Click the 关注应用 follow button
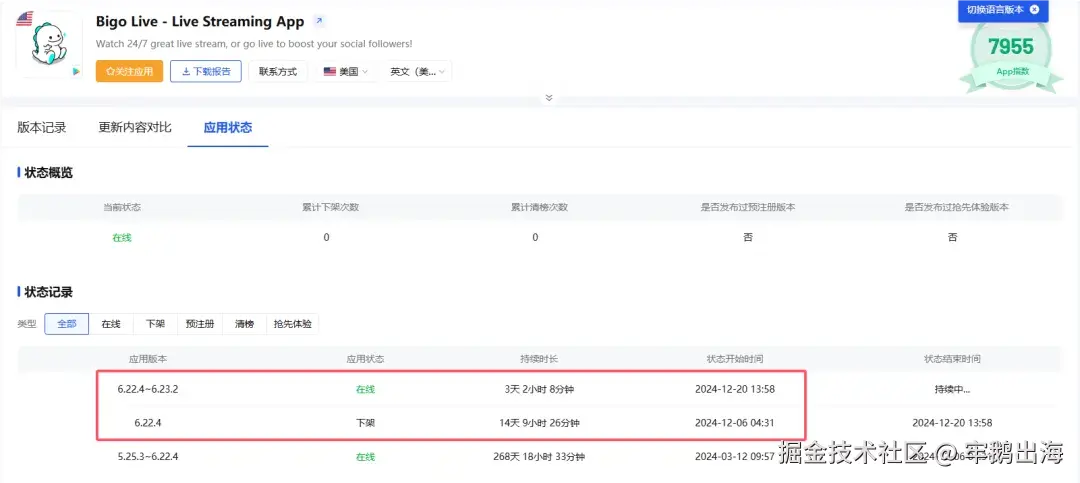 [129, 71]
